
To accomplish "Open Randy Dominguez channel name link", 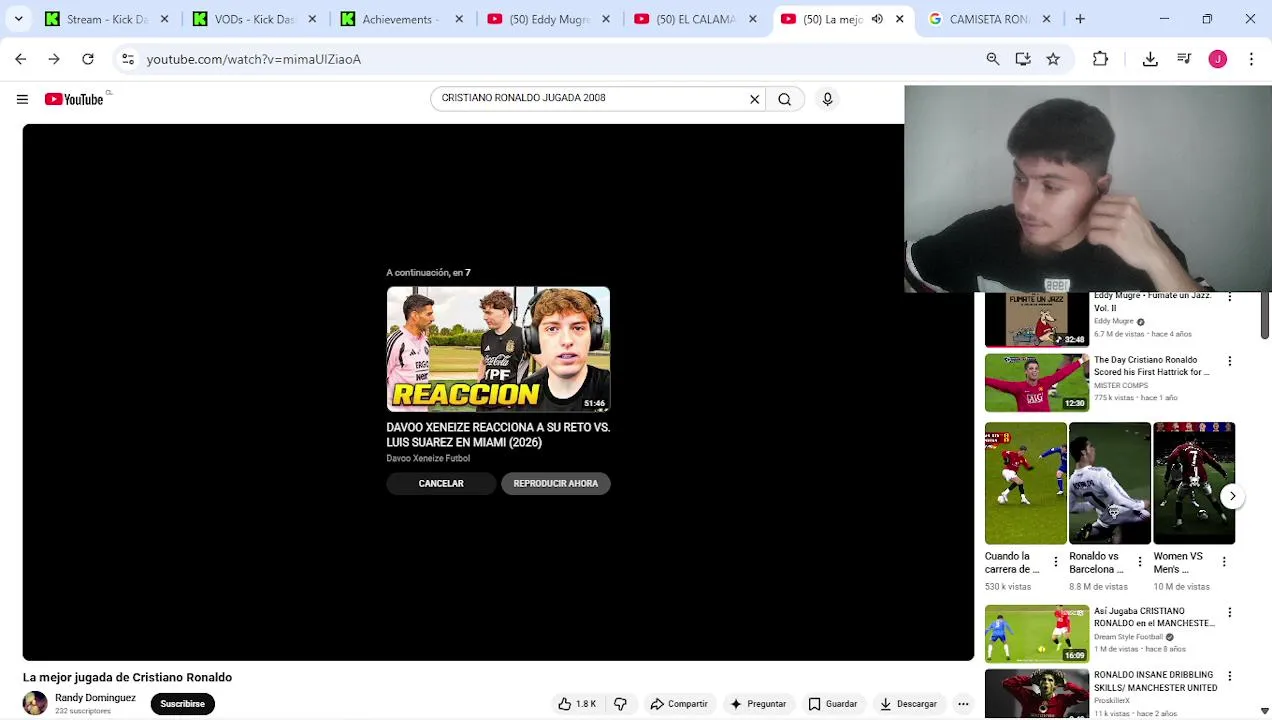I will [95, 698].
